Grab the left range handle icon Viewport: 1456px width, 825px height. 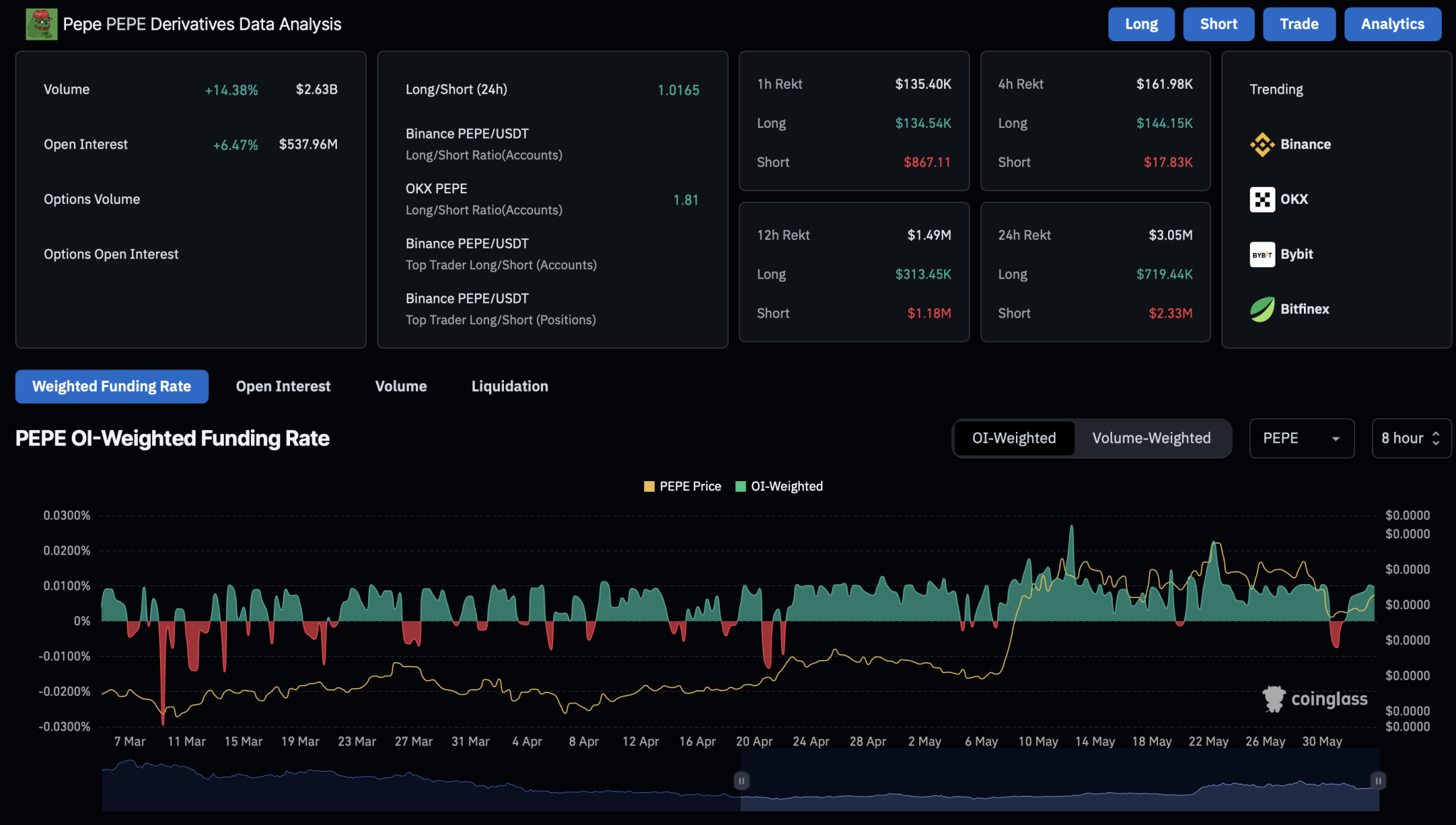(742, 781)
